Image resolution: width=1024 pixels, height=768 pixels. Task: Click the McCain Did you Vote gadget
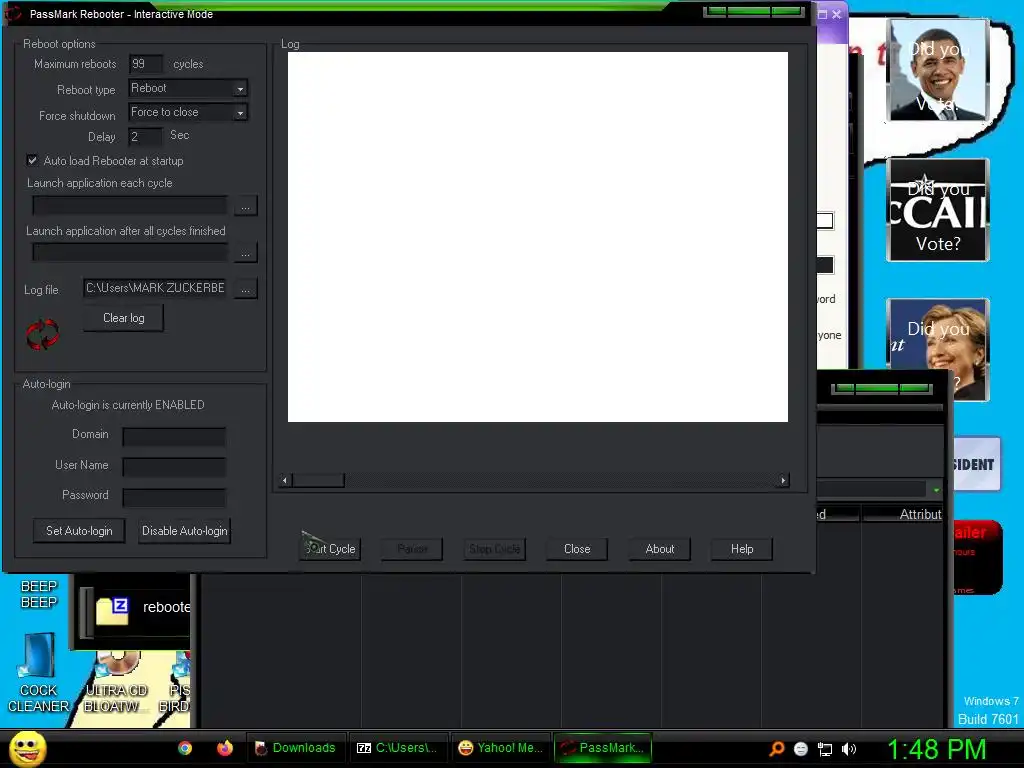938,210
